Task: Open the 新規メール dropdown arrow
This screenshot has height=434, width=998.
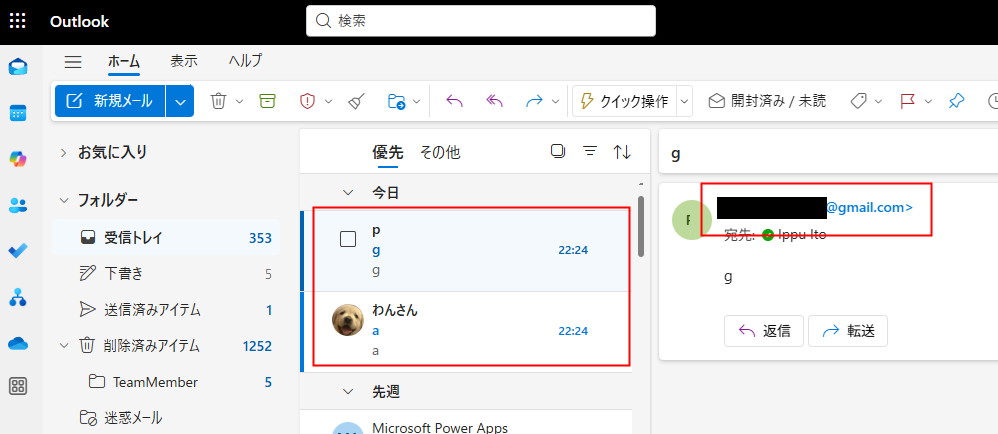Action: (180, 101)
